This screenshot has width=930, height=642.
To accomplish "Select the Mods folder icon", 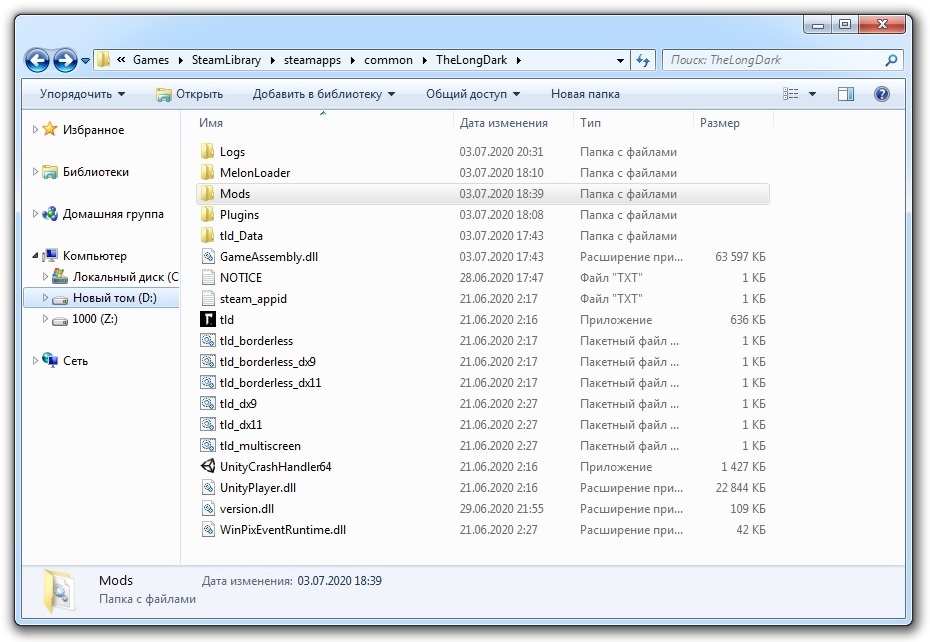I will tap(208, 193).
